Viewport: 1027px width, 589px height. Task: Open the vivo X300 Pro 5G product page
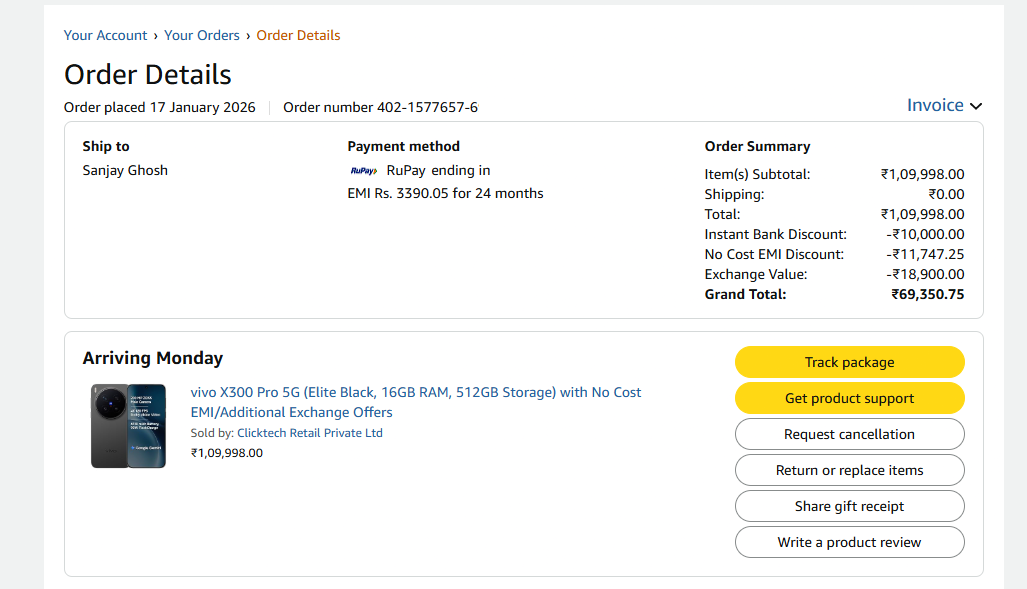pos(415,392)
